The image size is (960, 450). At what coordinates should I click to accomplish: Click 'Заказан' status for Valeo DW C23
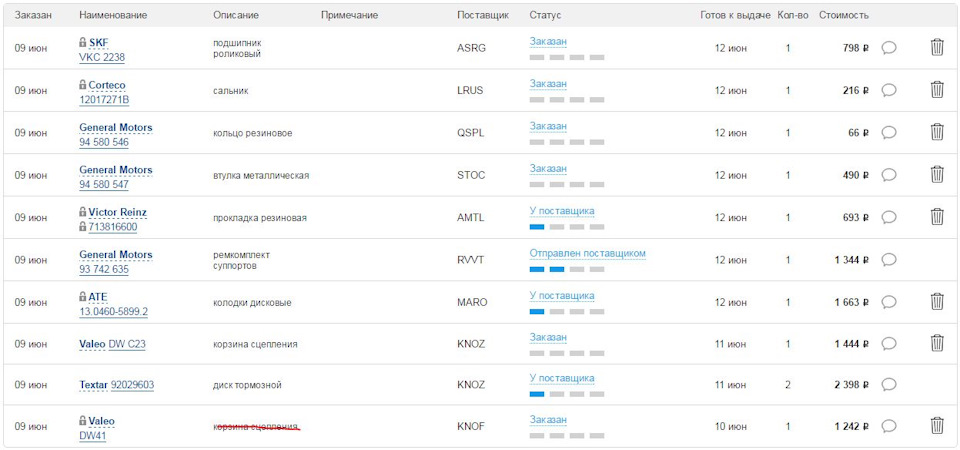548,338
